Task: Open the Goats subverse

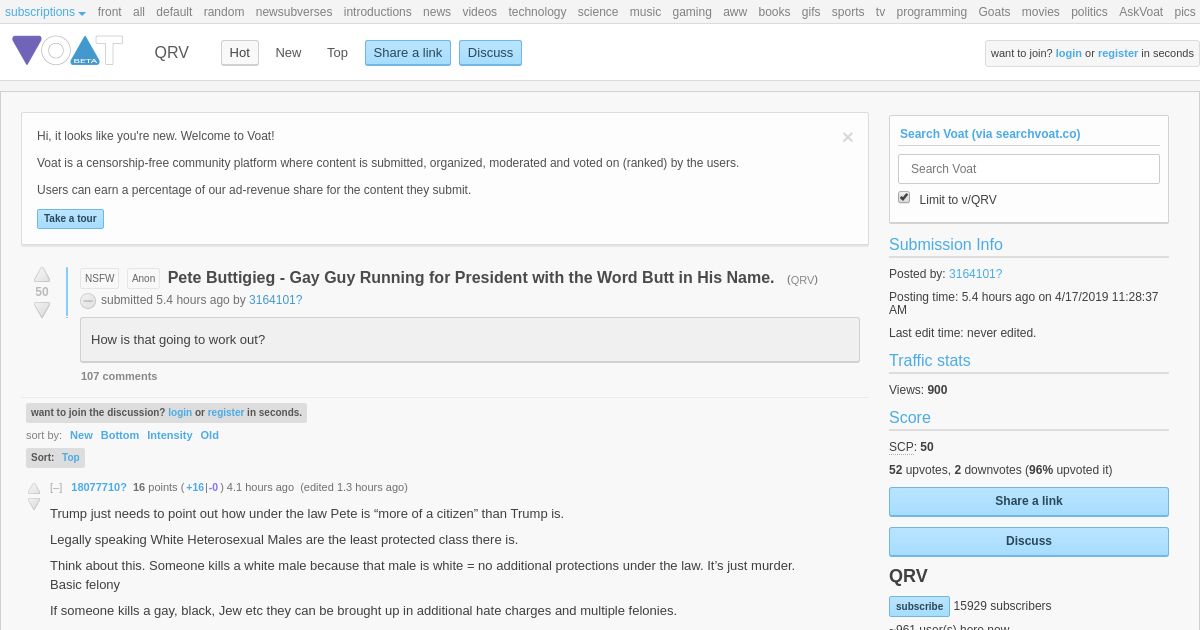Action: click(x=994, y=12)
